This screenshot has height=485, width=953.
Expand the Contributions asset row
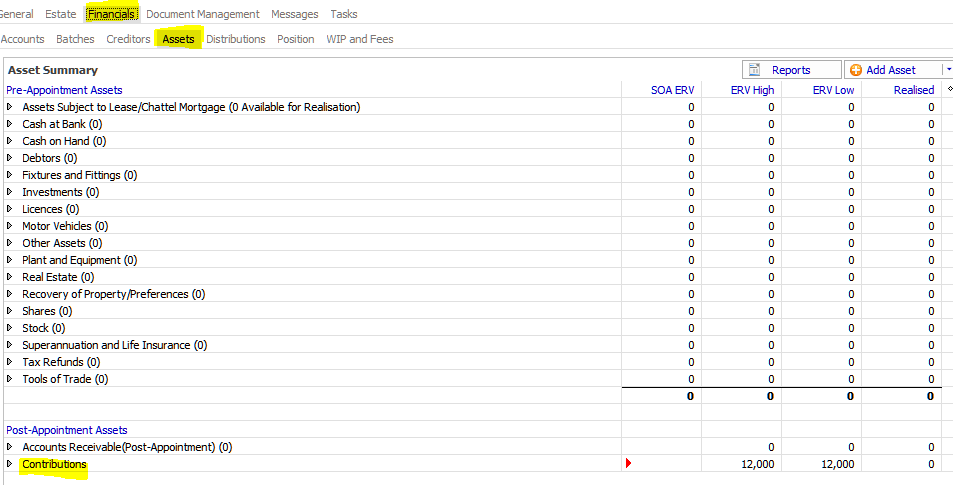tap(10, 464)
